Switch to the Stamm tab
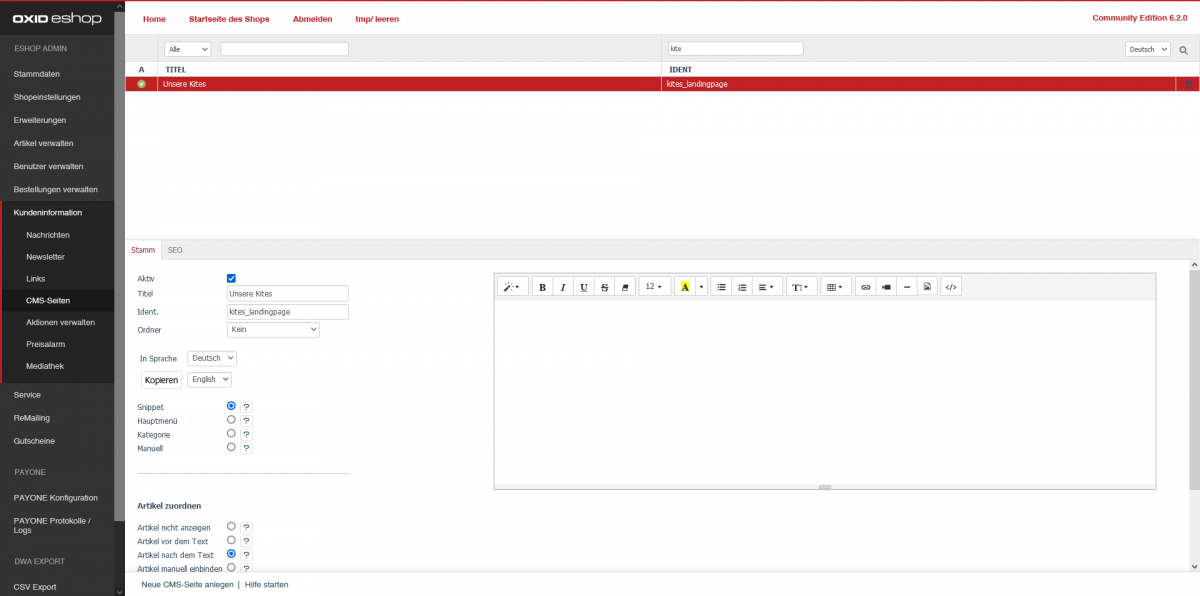This screenshot has height=596, width=1200. click(143, 250)
